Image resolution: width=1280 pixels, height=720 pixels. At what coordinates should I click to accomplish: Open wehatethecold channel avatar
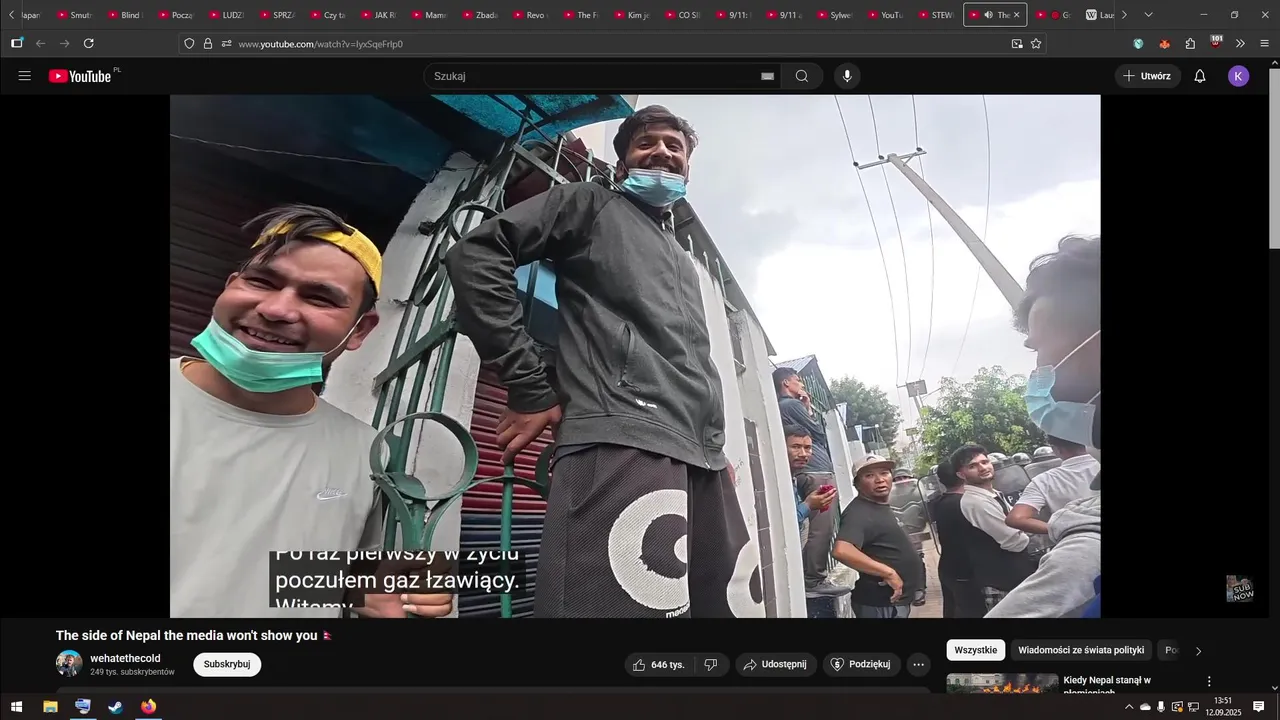(x=69, y=664)
